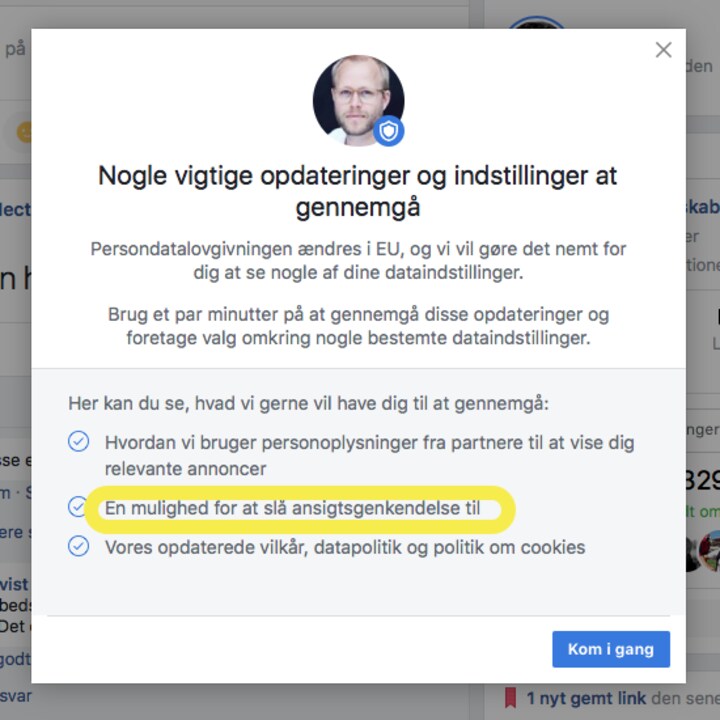Open the '1 nyt gemt link' notification
720x720 pixels.
click(586, 698)
